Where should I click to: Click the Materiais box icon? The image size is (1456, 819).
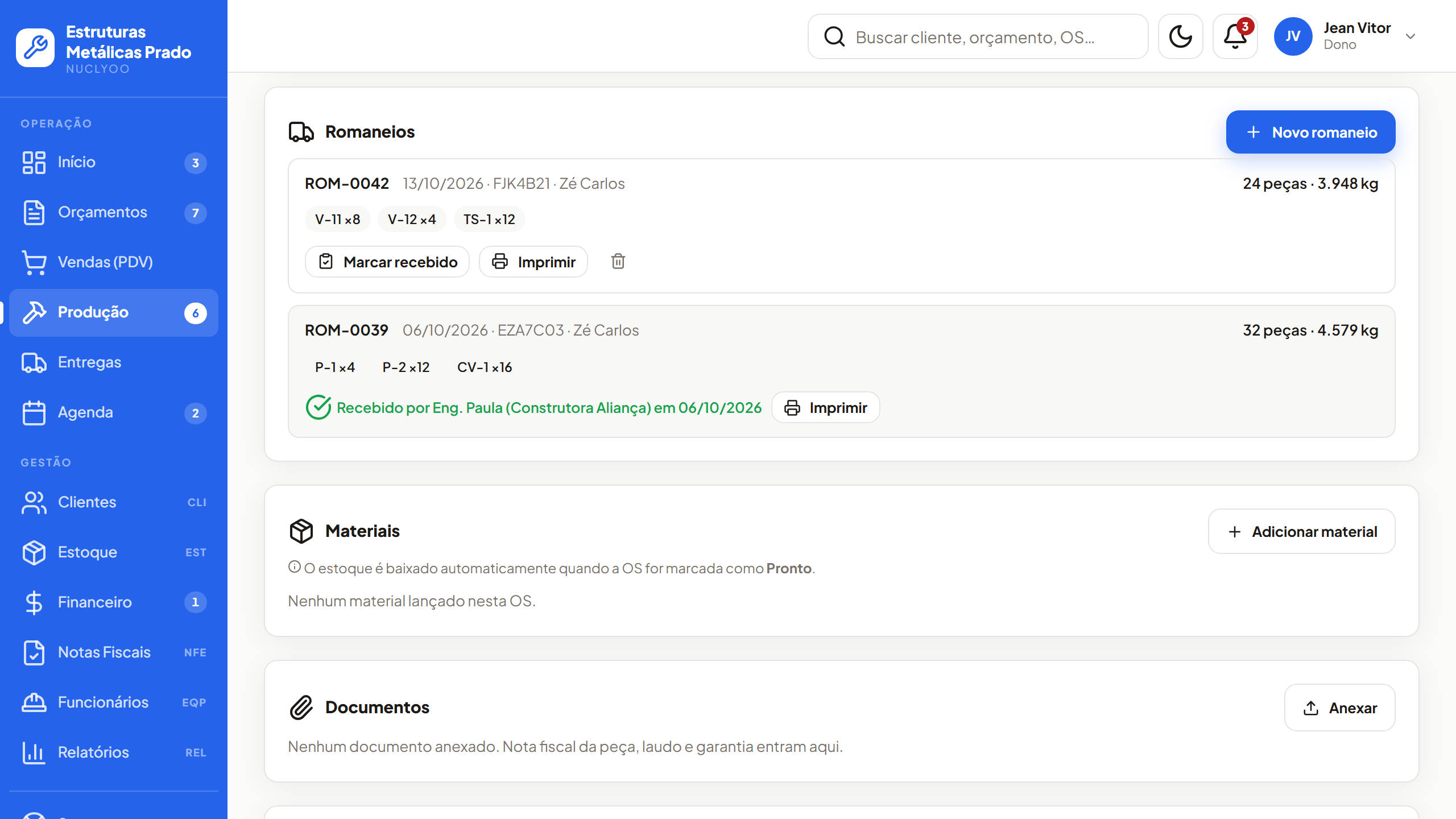tap(301, 531)
